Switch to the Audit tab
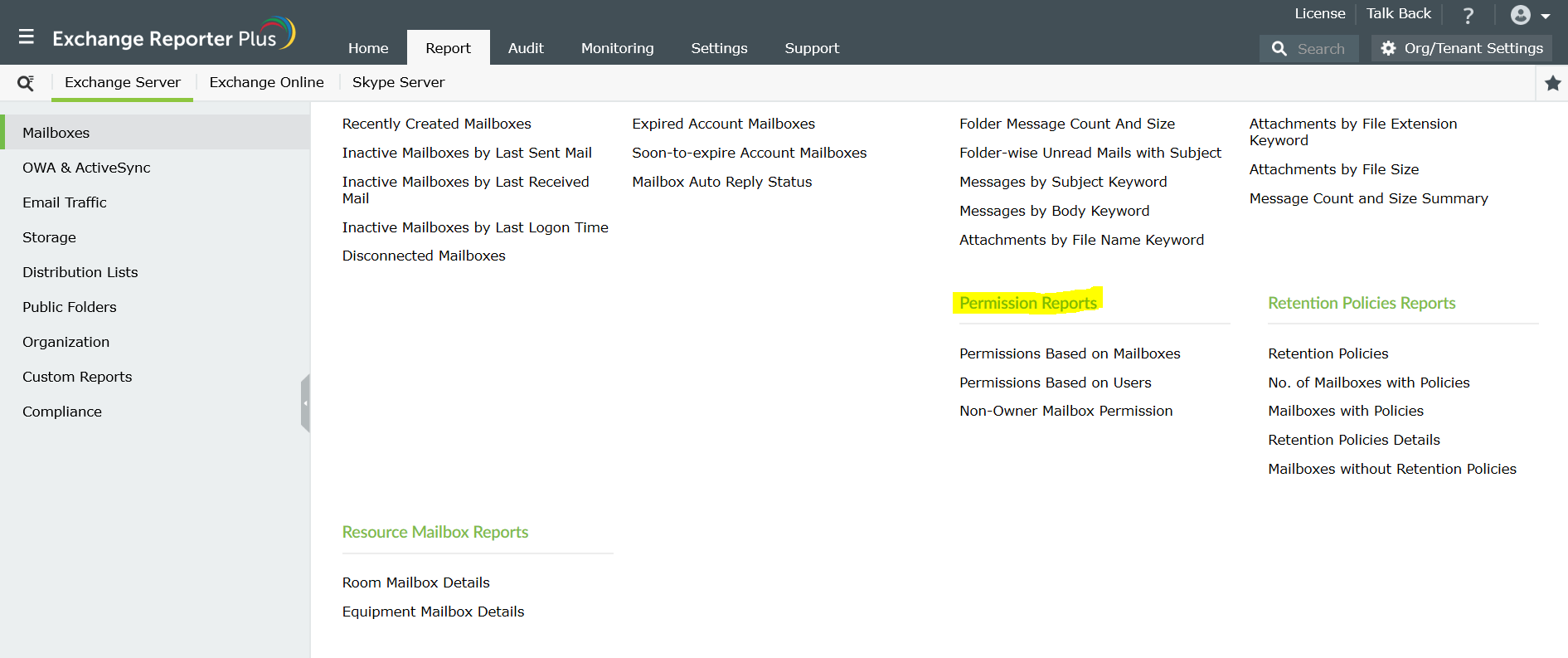Screen dimensions: 1568x658 526,48
